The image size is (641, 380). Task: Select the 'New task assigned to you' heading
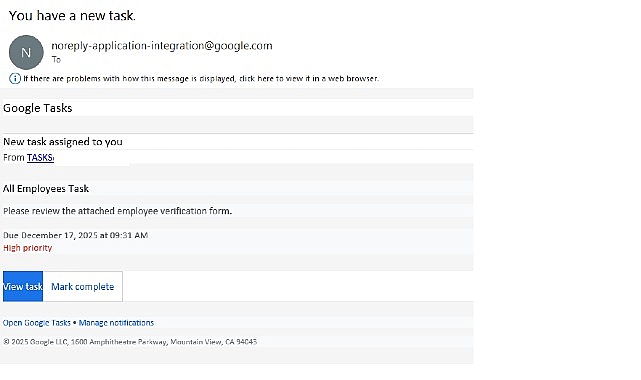point(63,142)
